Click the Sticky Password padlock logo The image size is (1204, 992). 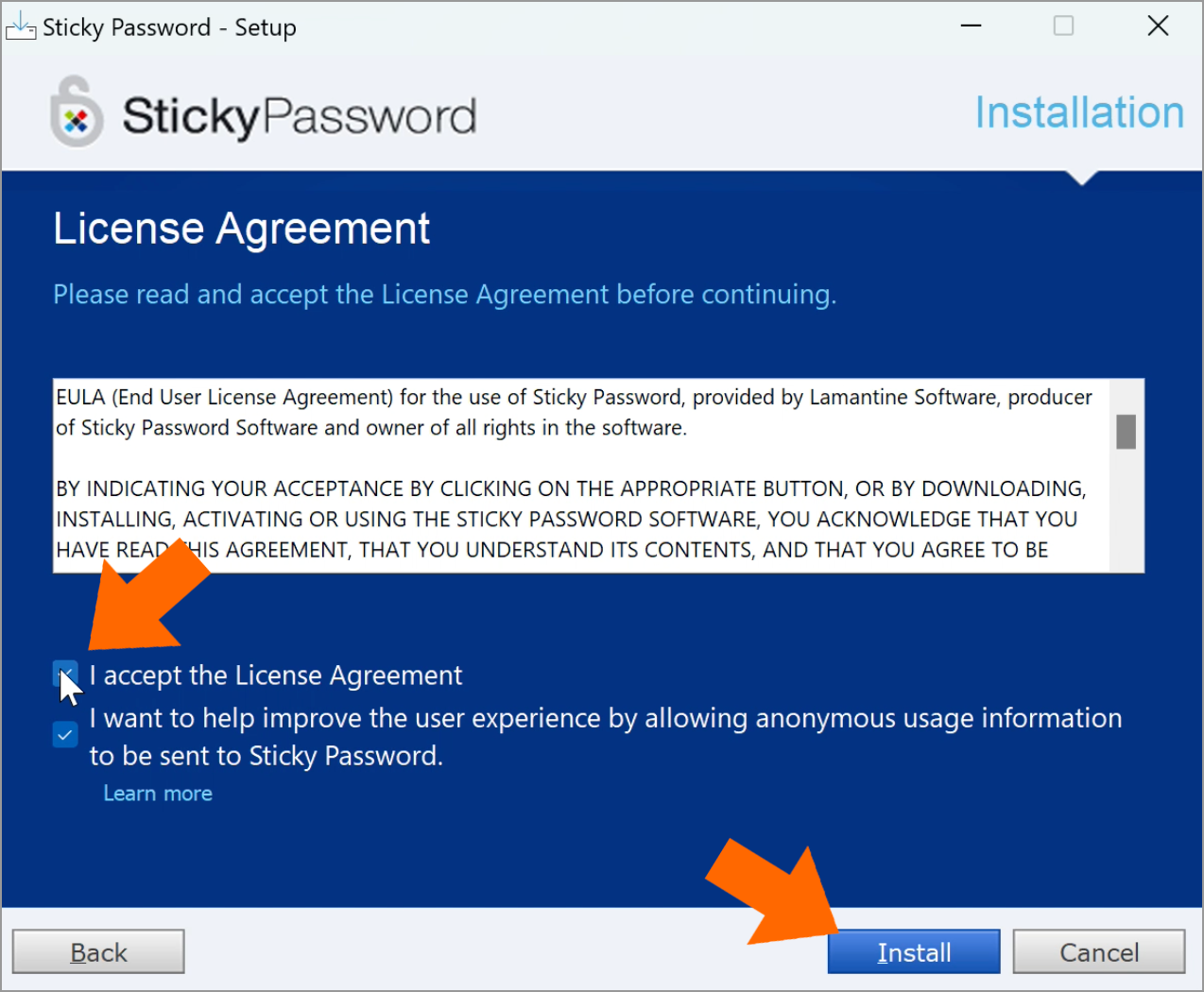[77, 112]
